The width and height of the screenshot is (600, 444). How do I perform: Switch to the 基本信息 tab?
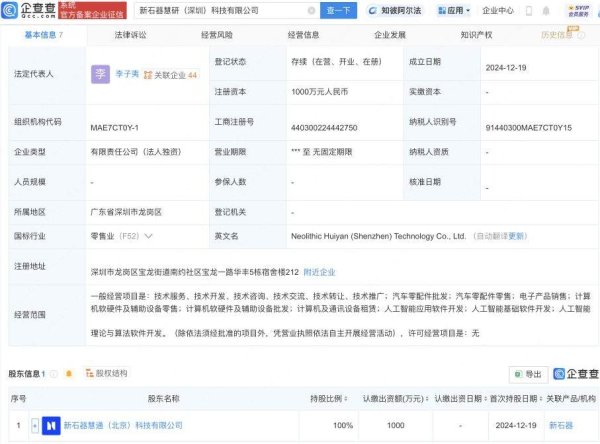[x=44, y=35]
